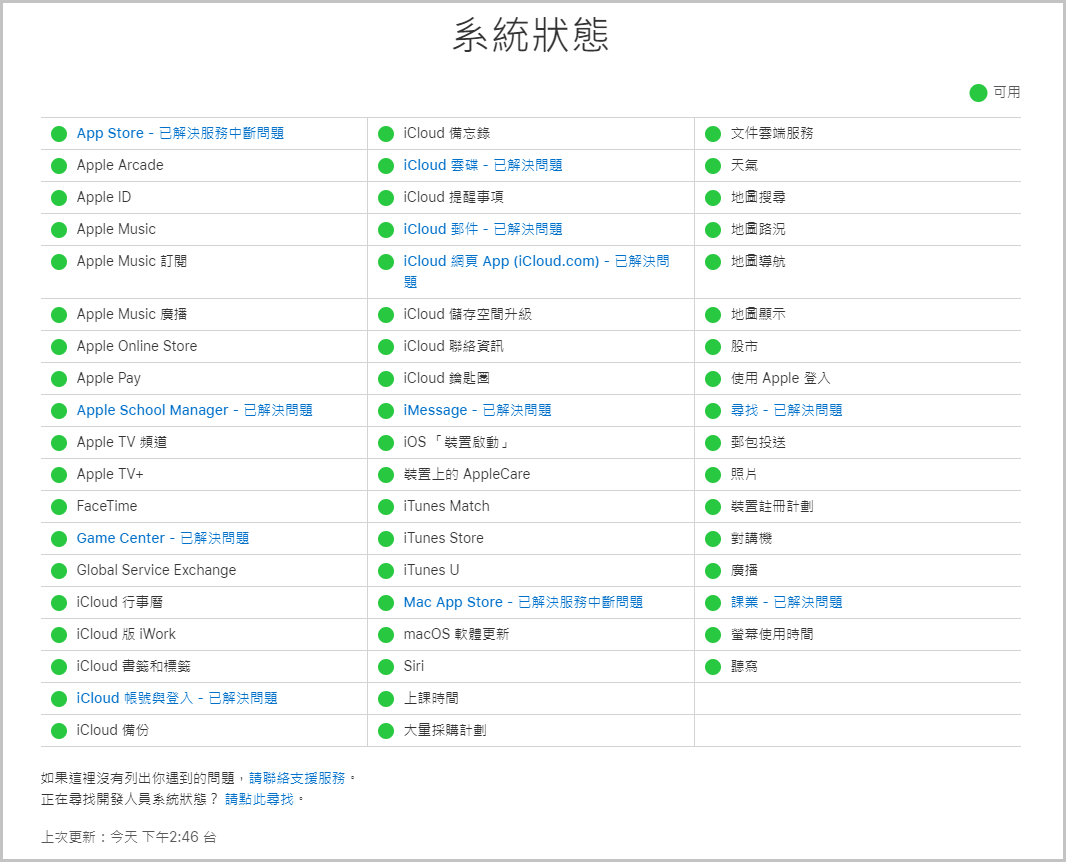This screenshot has width=1066, height=862.
Task: Click the 上課時間 entry
Action: [x=431, y=698]
